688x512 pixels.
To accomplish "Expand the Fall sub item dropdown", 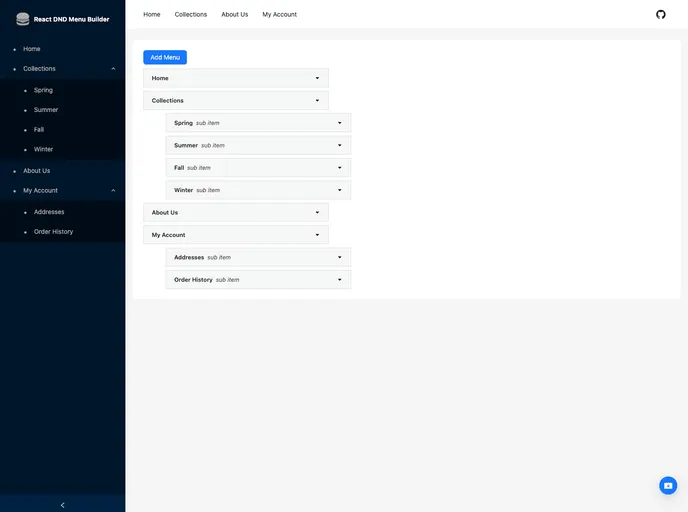I will [340, 168].
